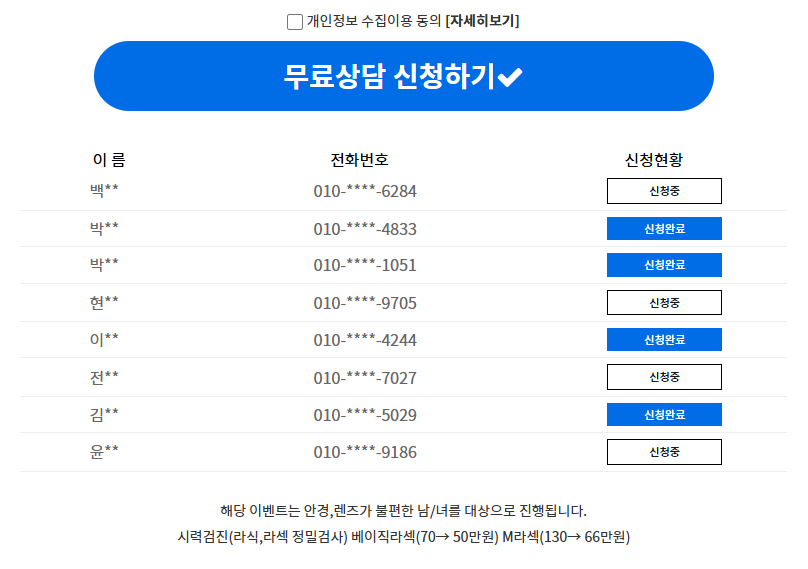Click the checkmark icon on the blue button
808x569 pixels.
point(510,77)
